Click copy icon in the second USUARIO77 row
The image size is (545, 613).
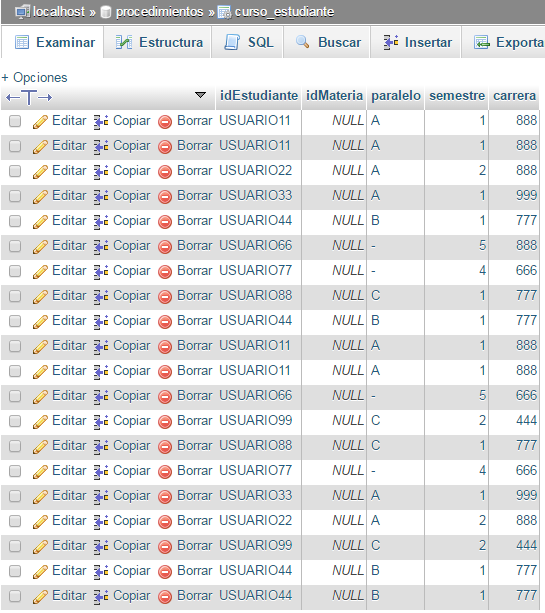[101, 472]
